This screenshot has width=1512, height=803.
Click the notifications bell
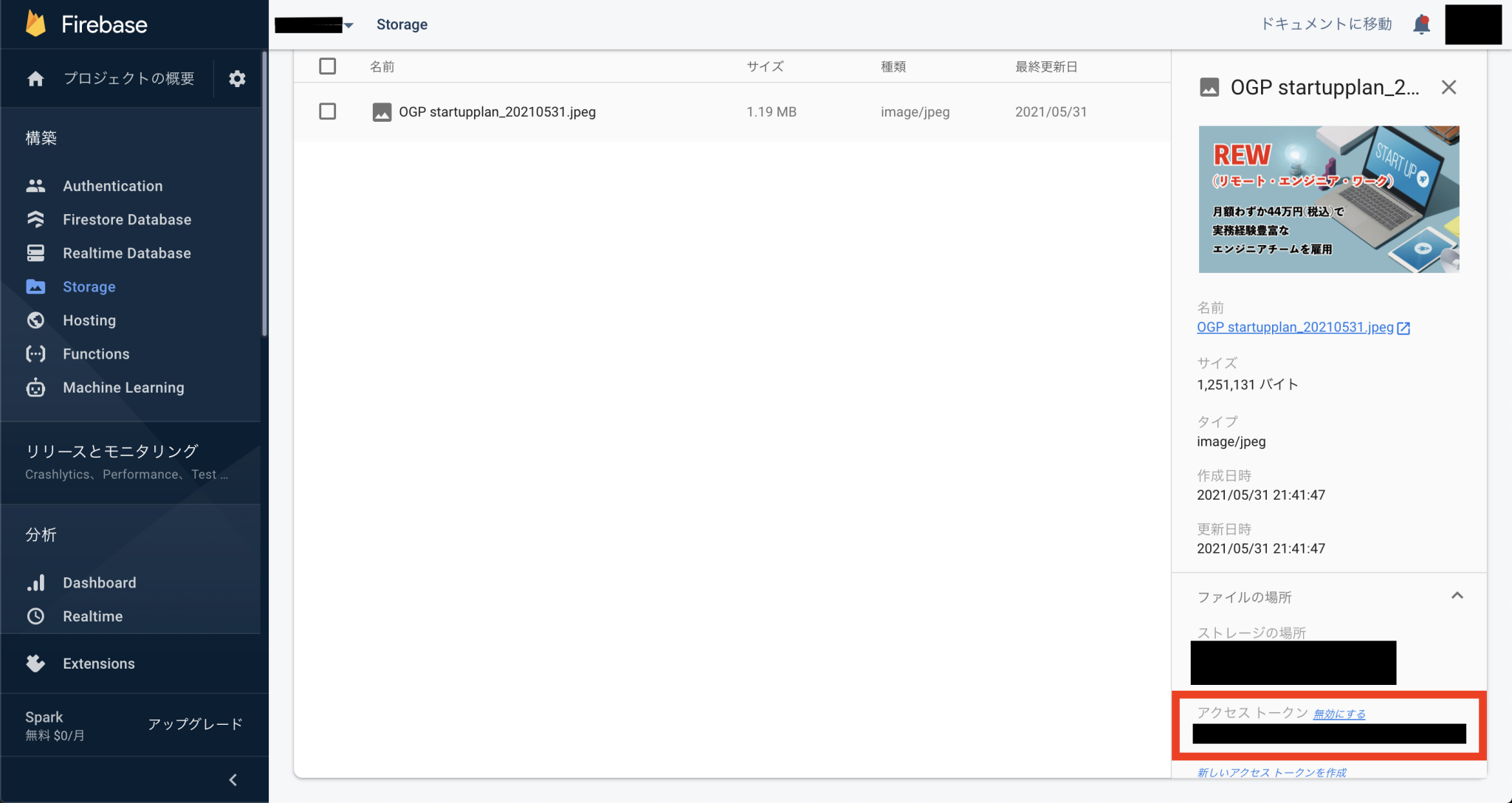coord(1421,24)
